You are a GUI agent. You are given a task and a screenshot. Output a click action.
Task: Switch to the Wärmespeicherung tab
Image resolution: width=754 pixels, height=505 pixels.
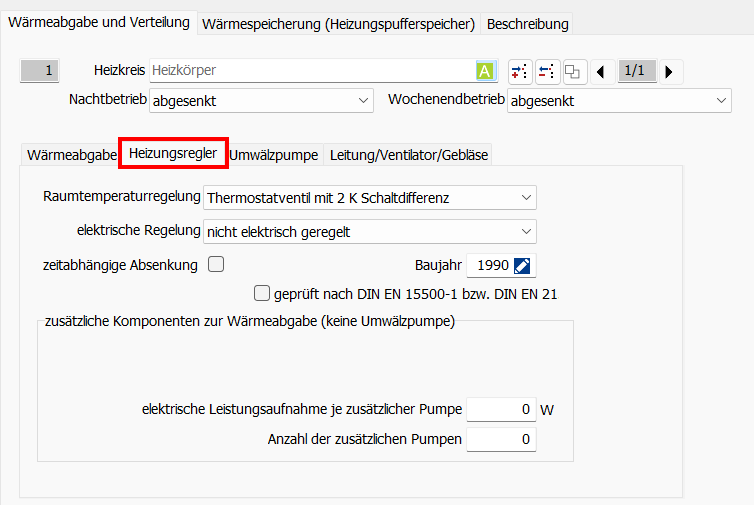[x=340, y=23]
